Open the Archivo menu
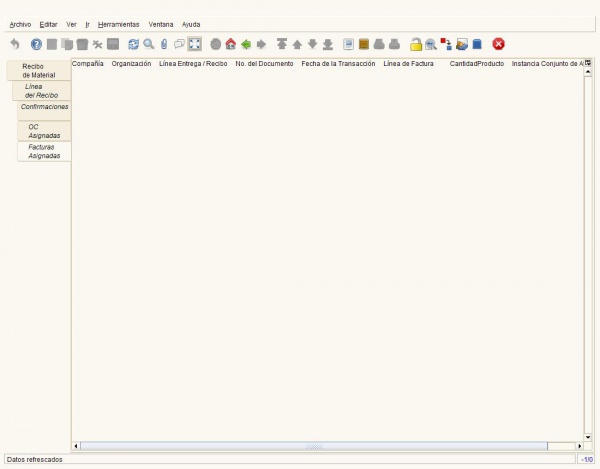The image size is (600, 469). point(20,23)
